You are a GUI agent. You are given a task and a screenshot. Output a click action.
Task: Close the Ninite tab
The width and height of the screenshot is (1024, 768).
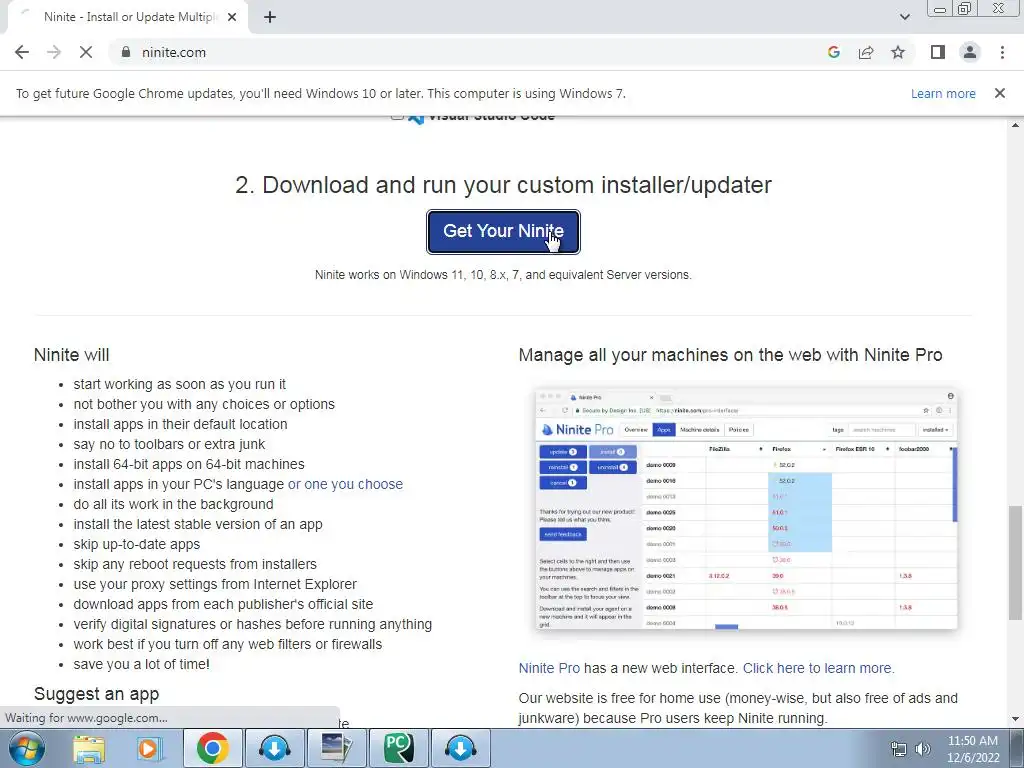(232, 17)
